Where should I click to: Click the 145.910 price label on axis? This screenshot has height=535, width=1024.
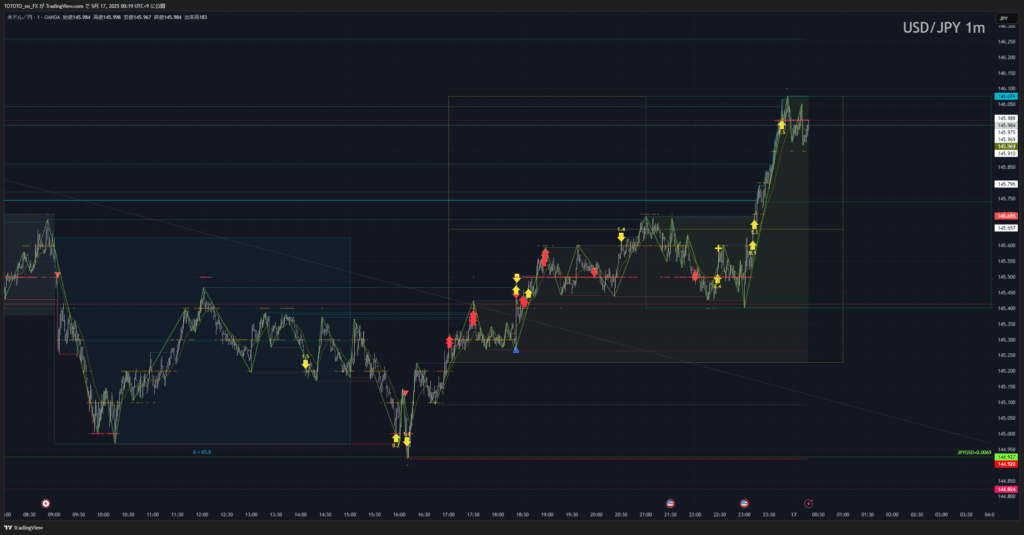point(1006,154)
